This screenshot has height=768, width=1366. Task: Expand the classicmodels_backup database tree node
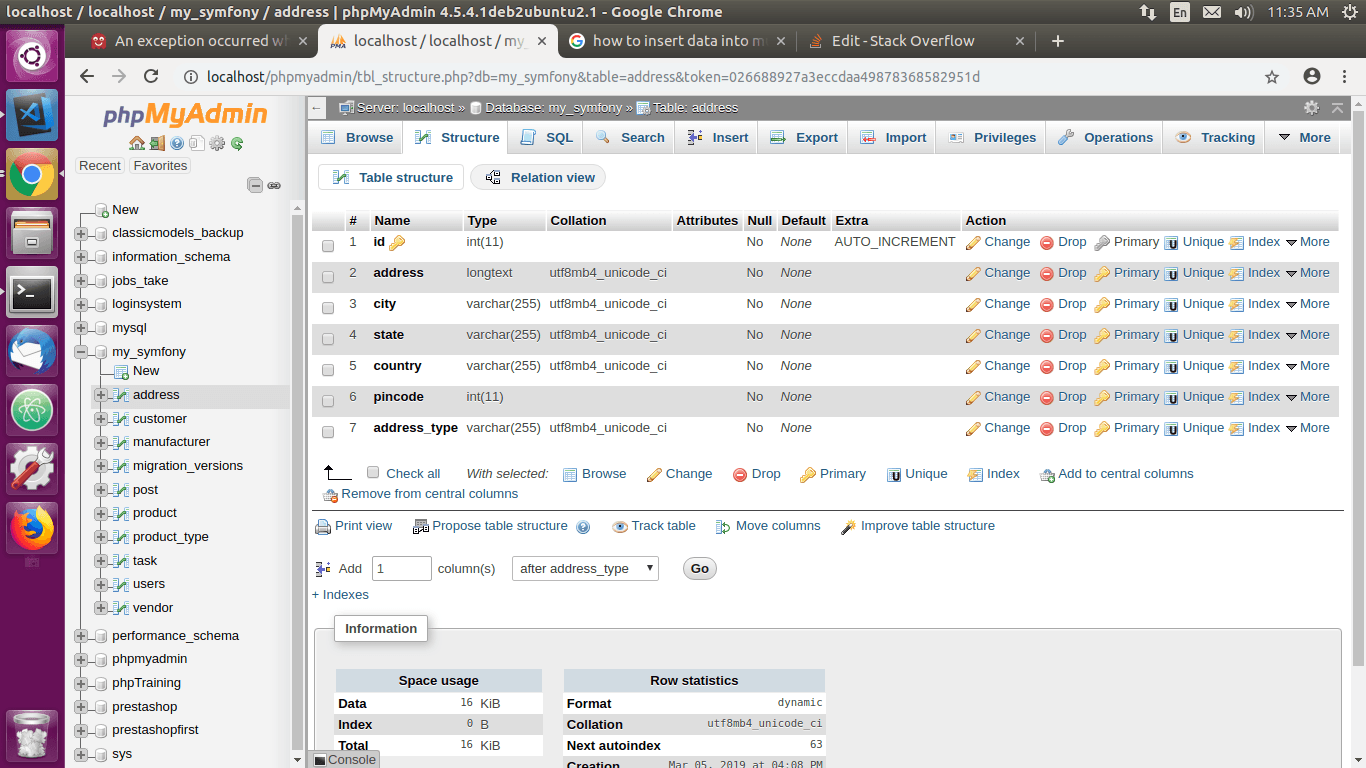[81, 233]
